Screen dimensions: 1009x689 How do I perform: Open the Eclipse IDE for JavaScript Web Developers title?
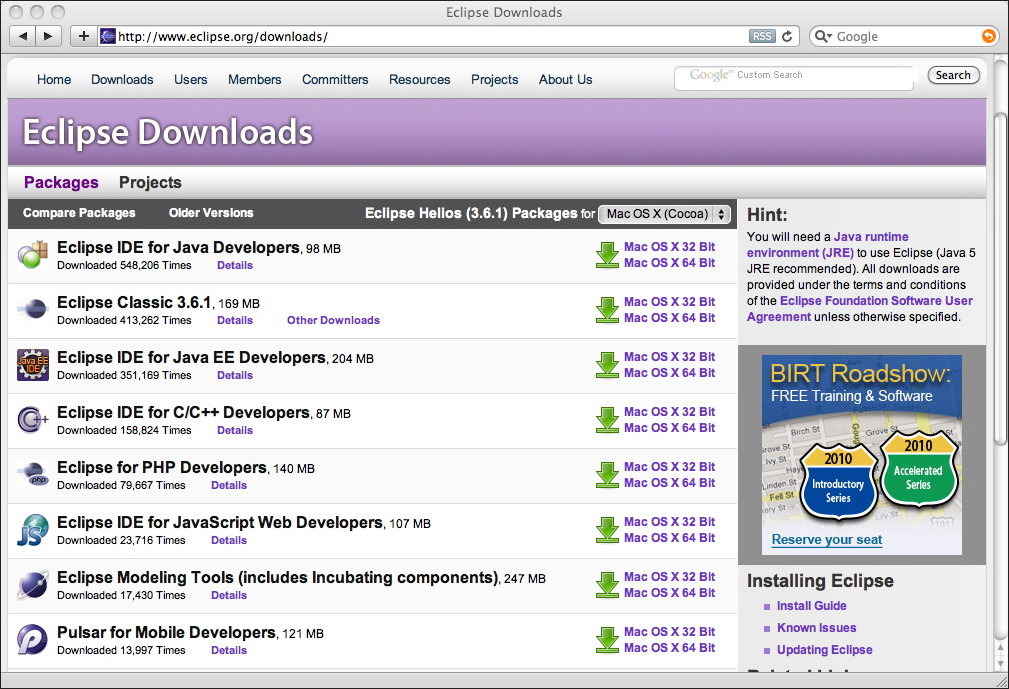click(x=220, y=522)
